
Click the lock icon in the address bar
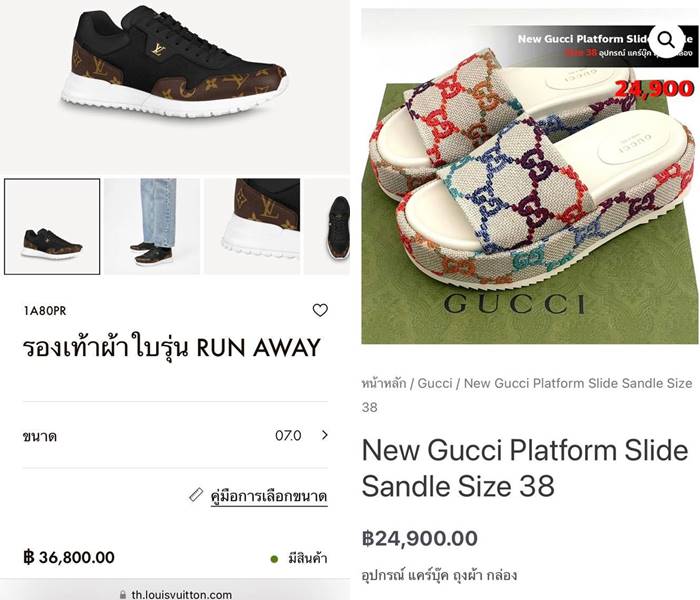point(123,594)
